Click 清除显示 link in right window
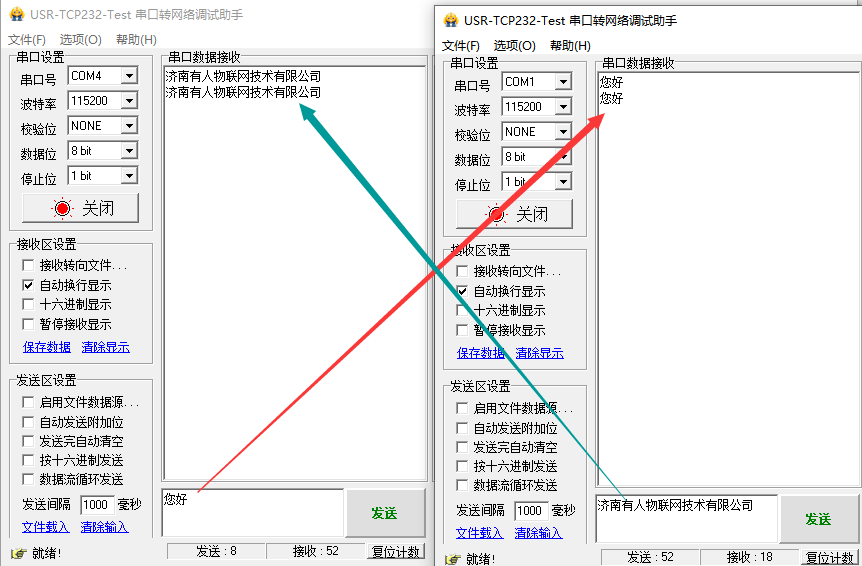 (x=540, y=353)
